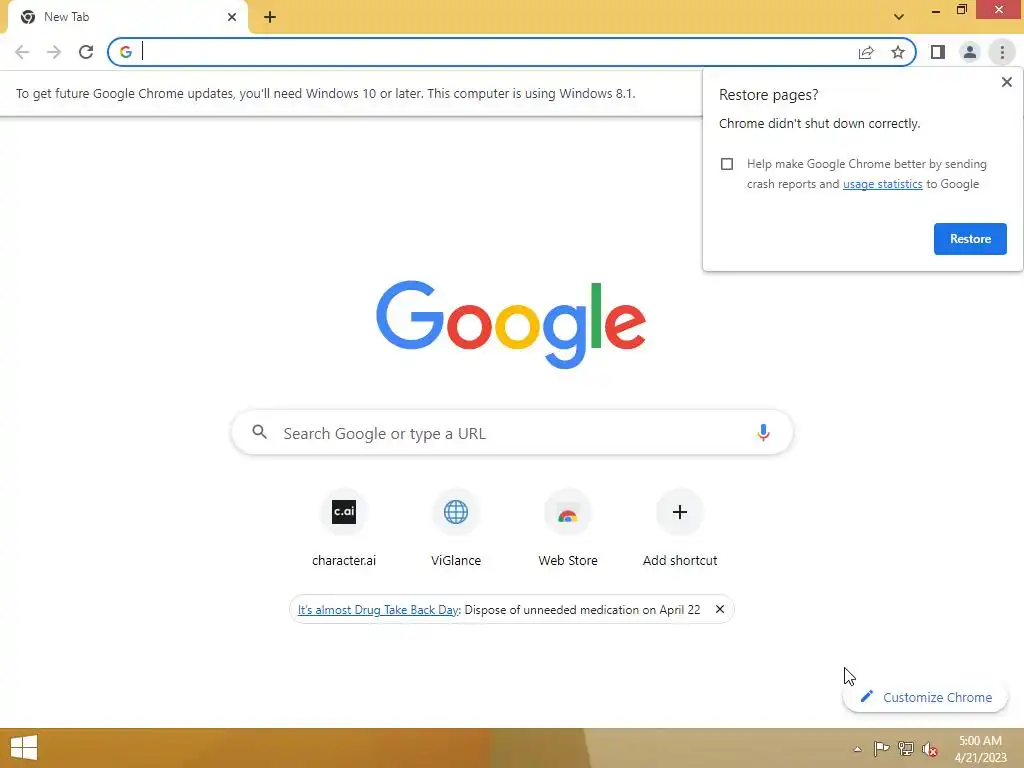The image size is (1024, 768).
Task: Dismiss the Drug Take Back Day promo
Action: click(720, 609)
